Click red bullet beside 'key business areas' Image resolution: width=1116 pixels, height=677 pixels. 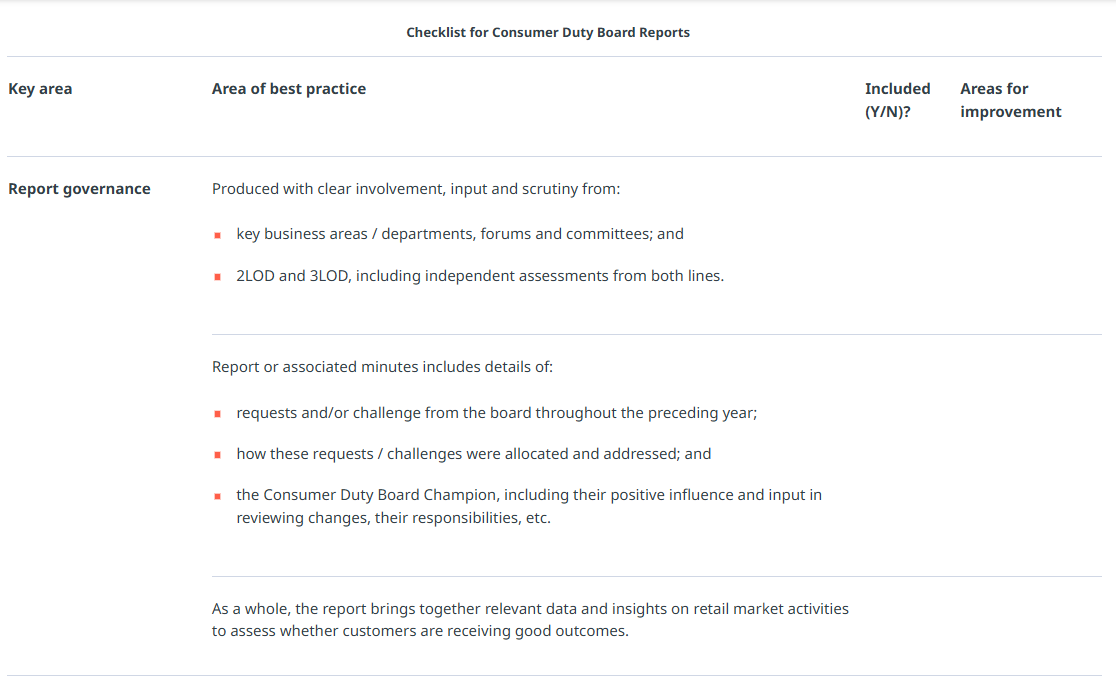coord(217,235)
